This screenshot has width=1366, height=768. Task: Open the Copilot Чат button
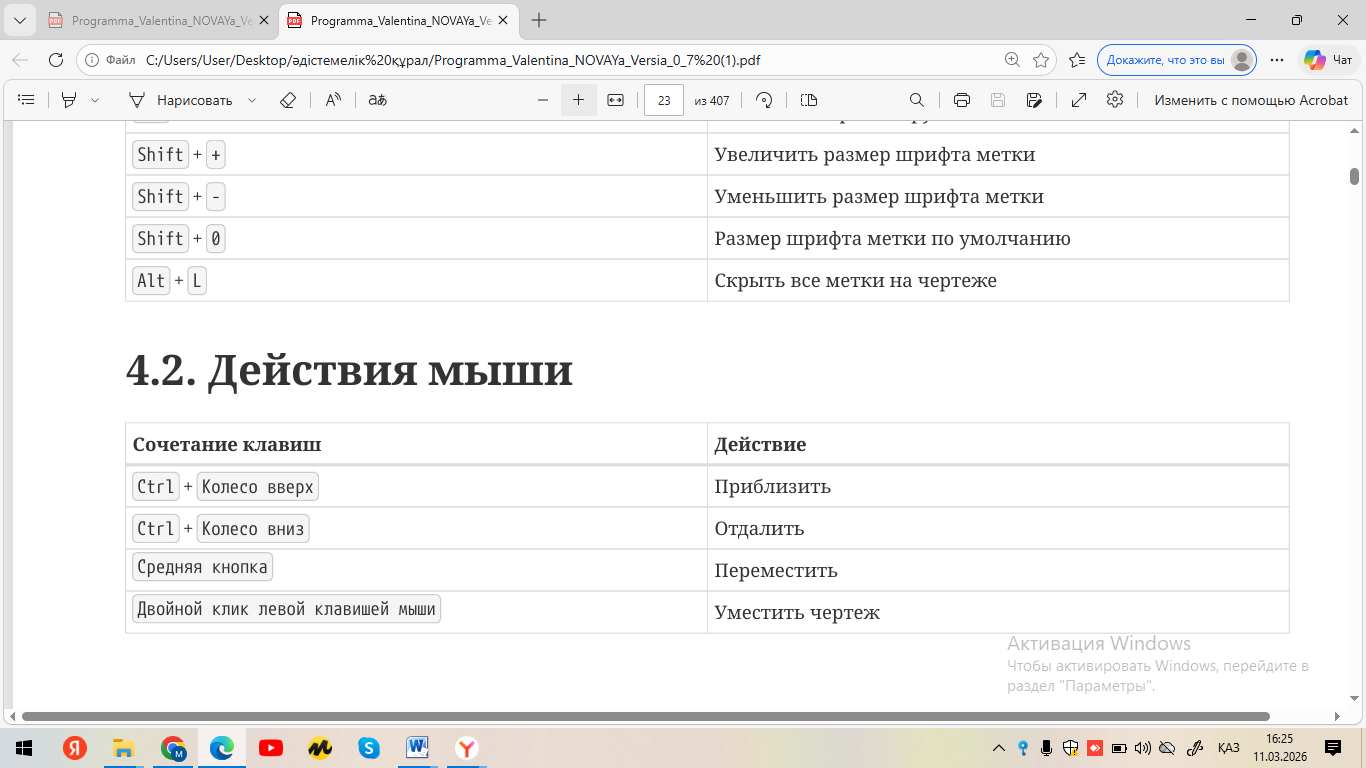(x=1329, y=60)
